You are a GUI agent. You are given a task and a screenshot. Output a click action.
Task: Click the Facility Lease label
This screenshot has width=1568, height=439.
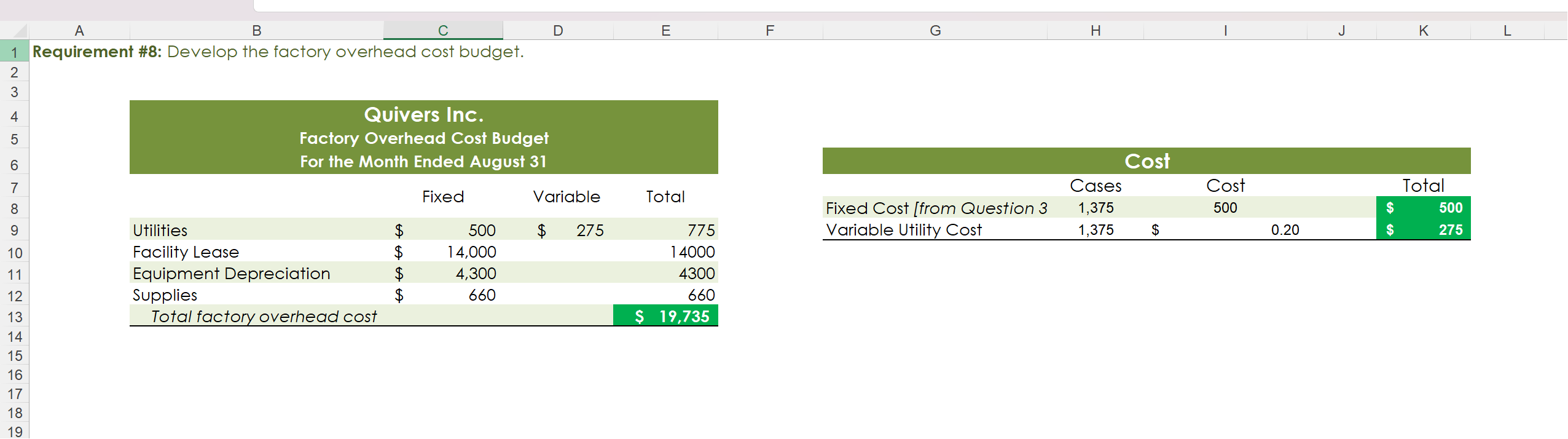(186, 252)
